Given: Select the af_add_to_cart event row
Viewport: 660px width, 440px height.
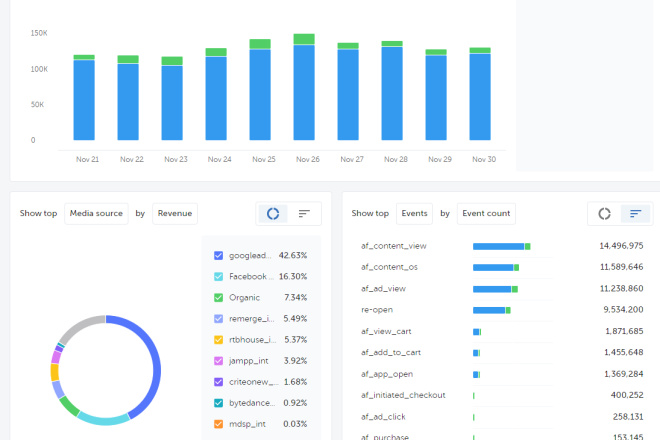Looking at the screenshot, I should [502, 353].
